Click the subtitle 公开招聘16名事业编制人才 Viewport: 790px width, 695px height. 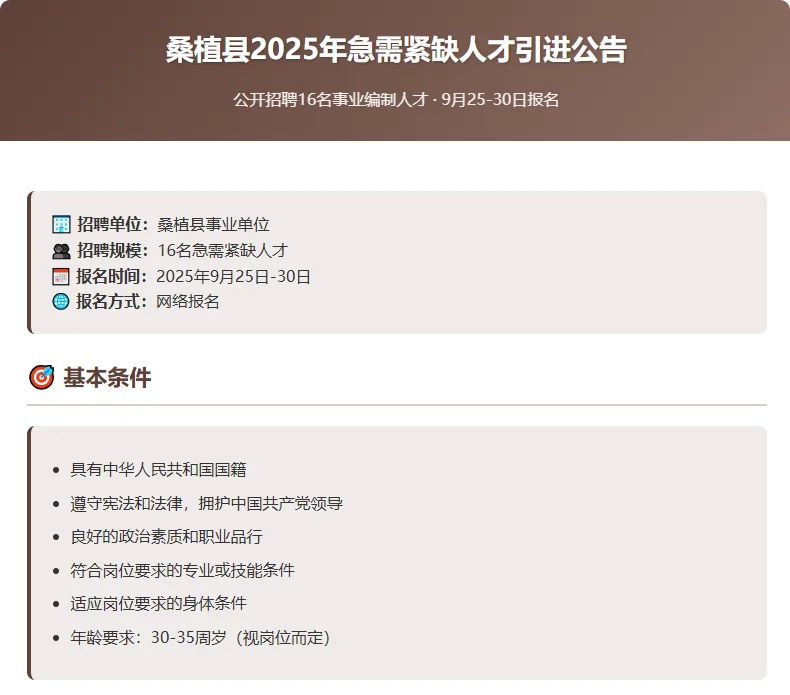331,99
